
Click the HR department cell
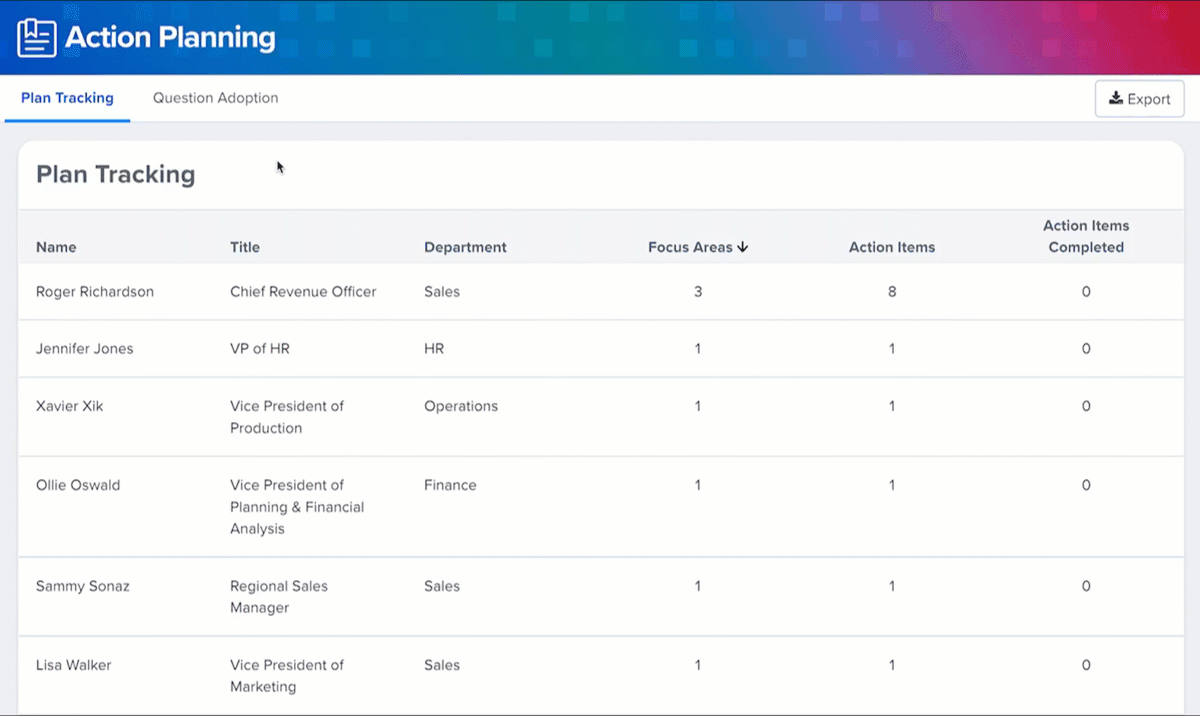[434, 349]
